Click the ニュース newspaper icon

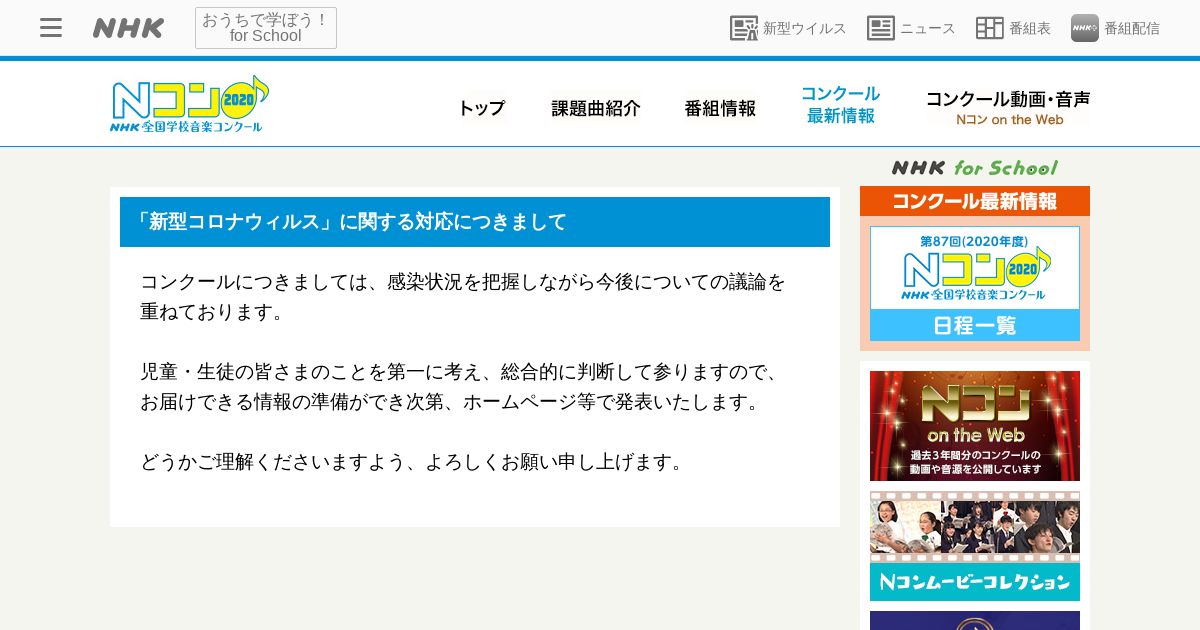pos(881,28)
